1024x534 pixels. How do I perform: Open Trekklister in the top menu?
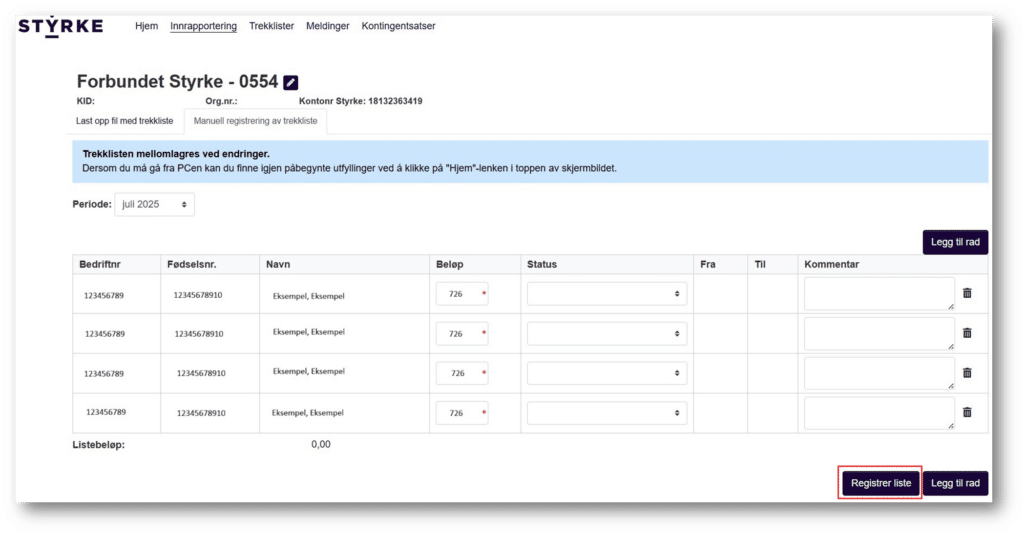click(271, 26)
